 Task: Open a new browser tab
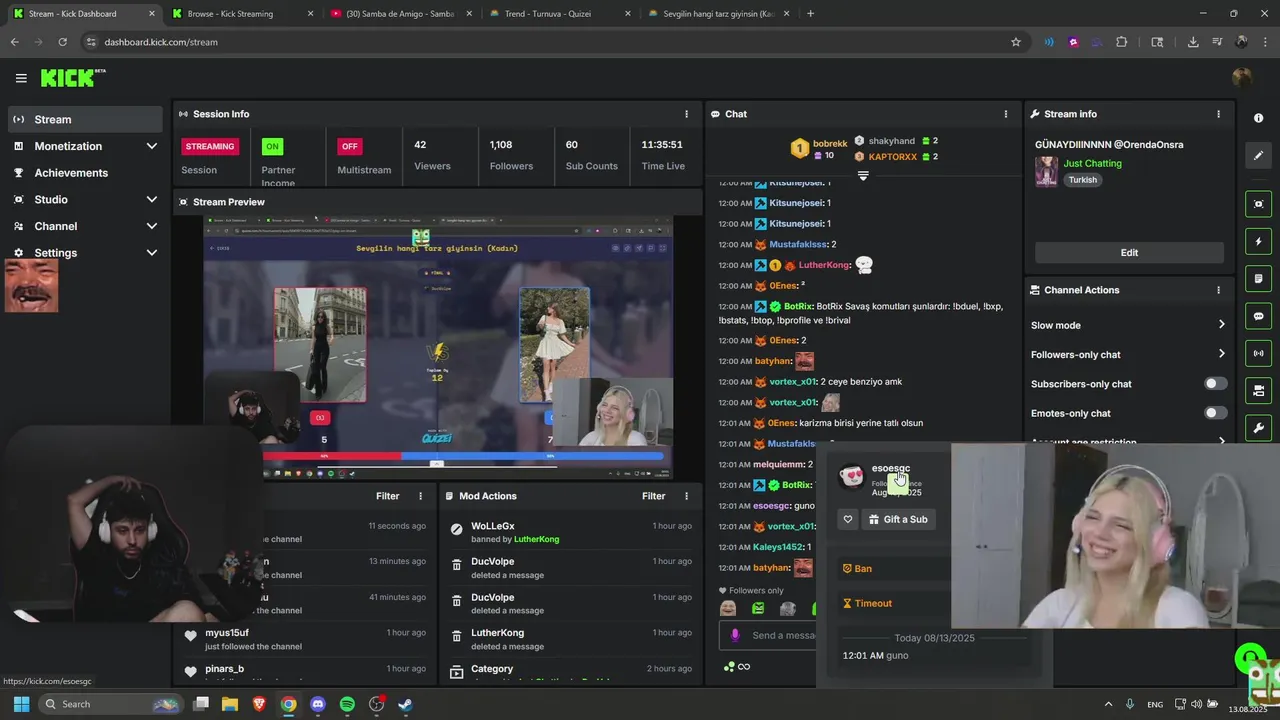(x=810, y=14)
